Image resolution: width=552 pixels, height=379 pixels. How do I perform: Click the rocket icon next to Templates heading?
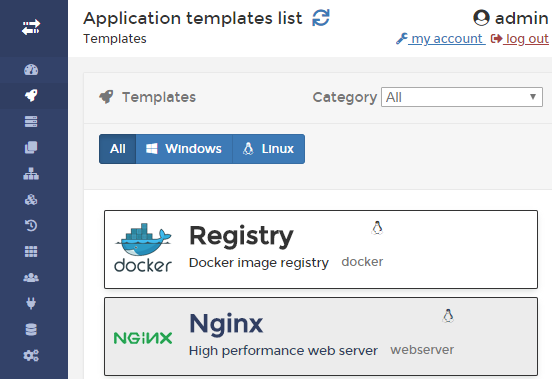point(106,97)
